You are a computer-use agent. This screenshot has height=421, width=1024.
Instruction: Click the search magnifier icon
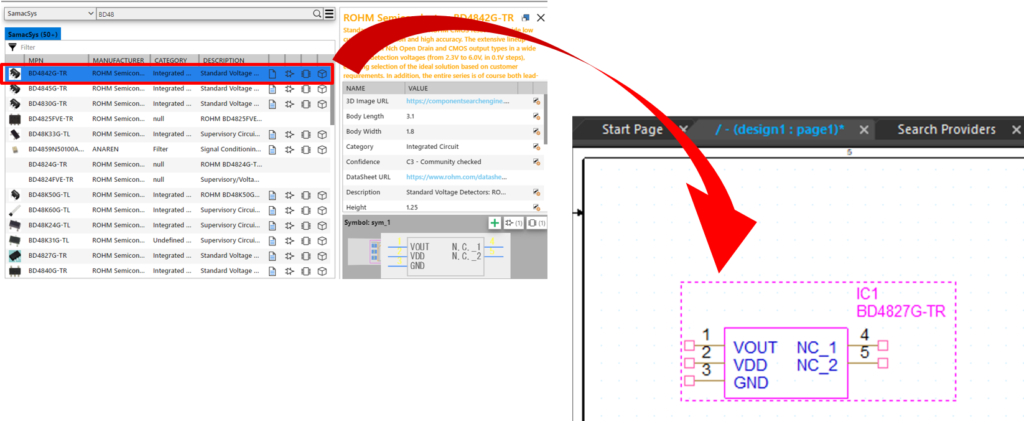(317, 13)
